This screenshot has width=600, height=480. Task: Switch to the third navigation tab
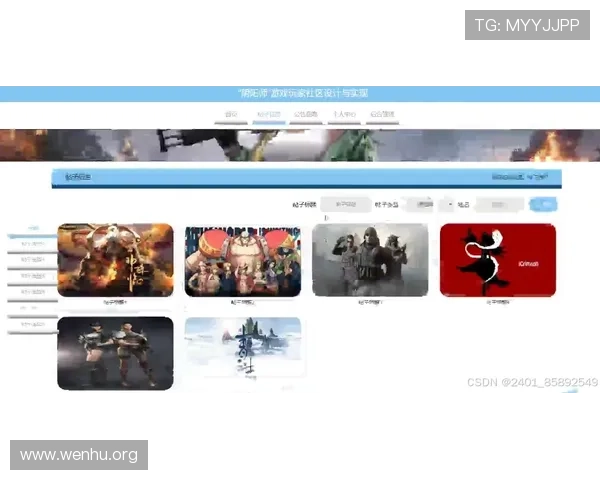[305, 115]
